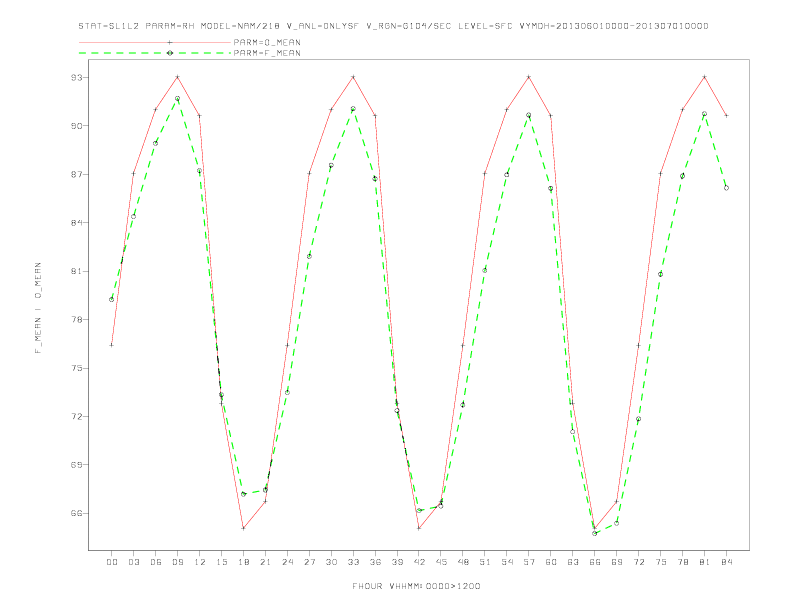Click the O_MEAN peak marker at hour 57
Image resolution: width=792 pixels, height=612 pixels.
coord(529,77)
